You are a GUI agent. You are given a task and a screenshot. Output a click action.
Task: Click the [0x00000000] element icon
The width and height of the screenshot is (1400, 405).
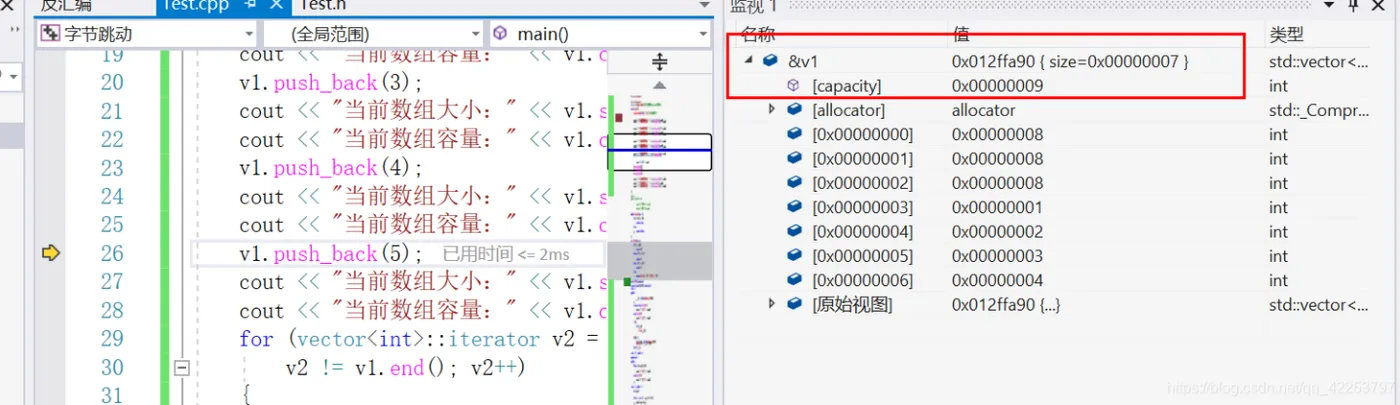[794, 134]
